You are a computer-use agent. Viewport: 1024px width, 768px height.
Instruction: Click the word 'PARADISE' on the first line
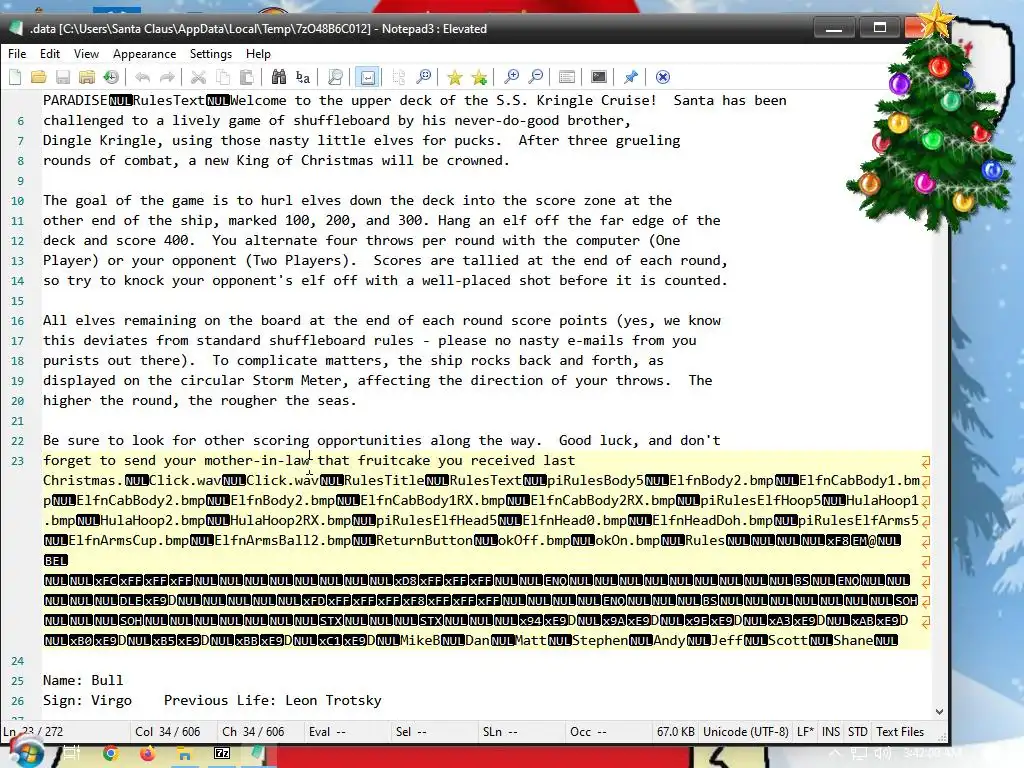(75, 101)
